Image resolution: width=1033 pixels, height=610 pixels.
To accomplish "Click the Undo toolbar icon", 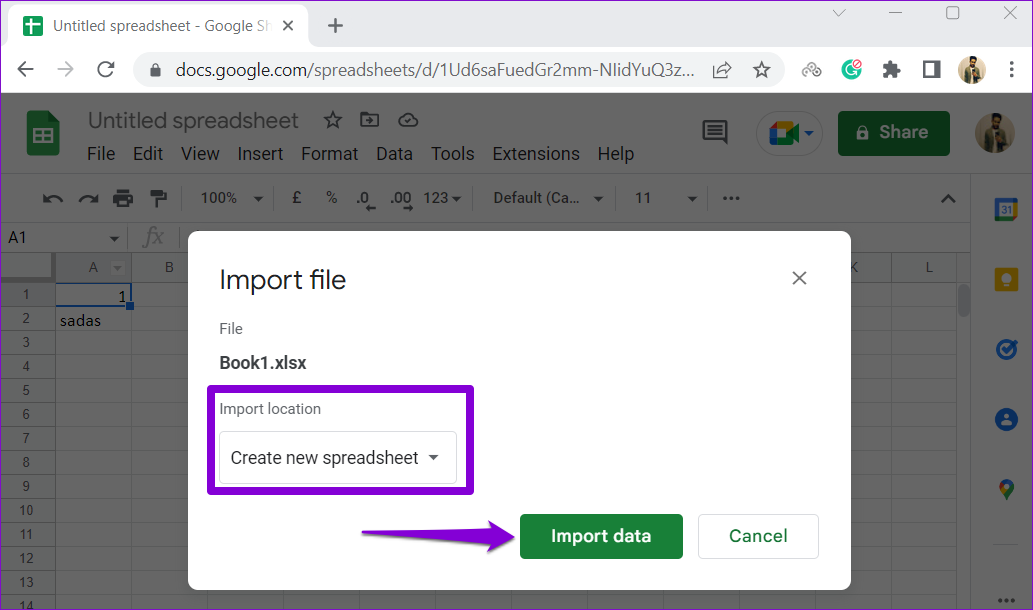I will pos(53,198).
